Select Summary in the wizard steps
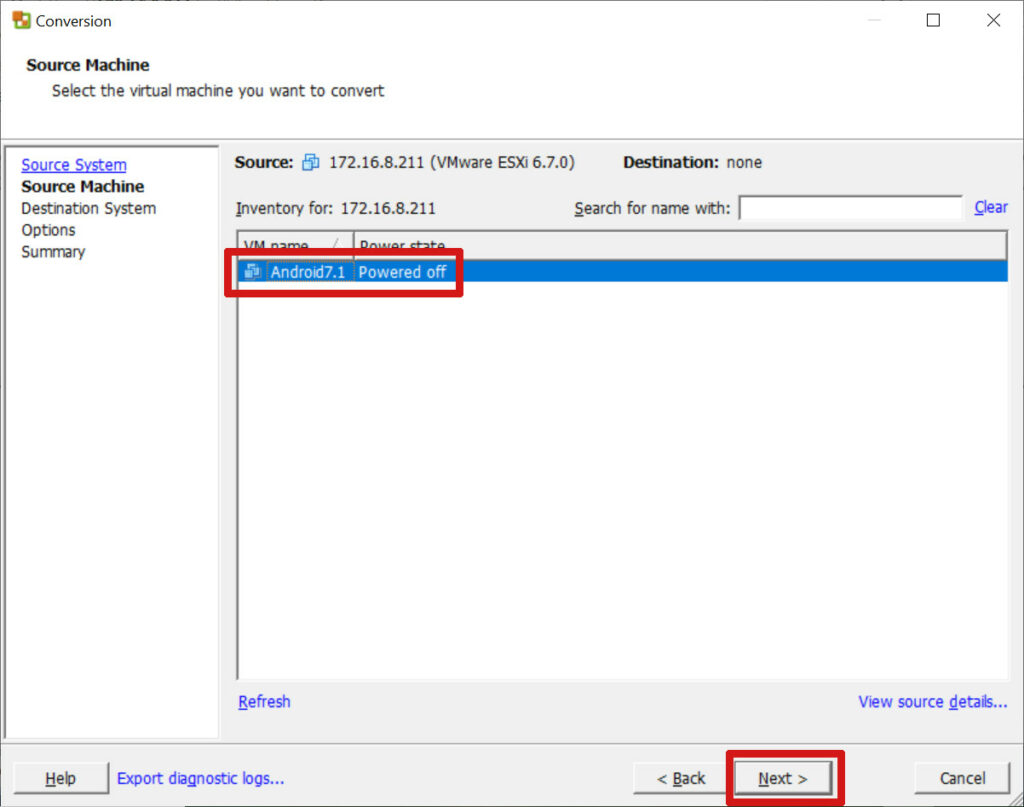 coord(53,252)
